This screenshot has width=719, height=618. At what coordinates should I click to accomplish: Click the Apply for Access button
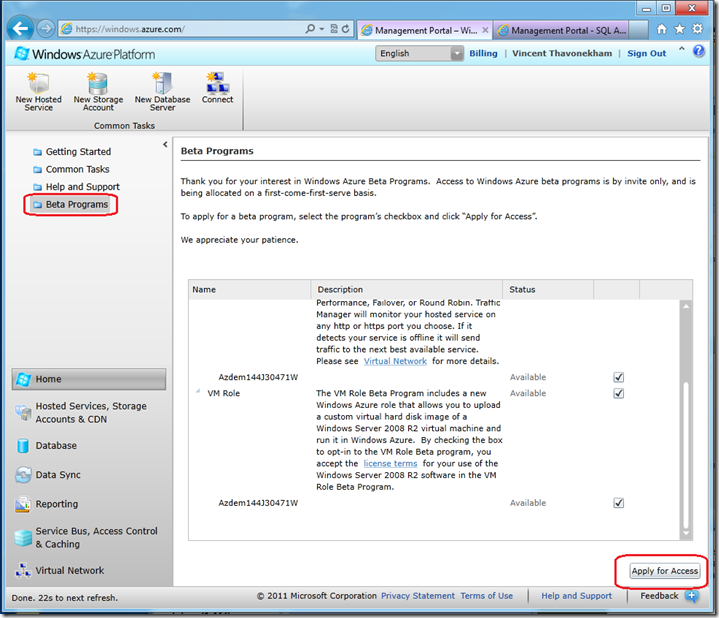664,571
